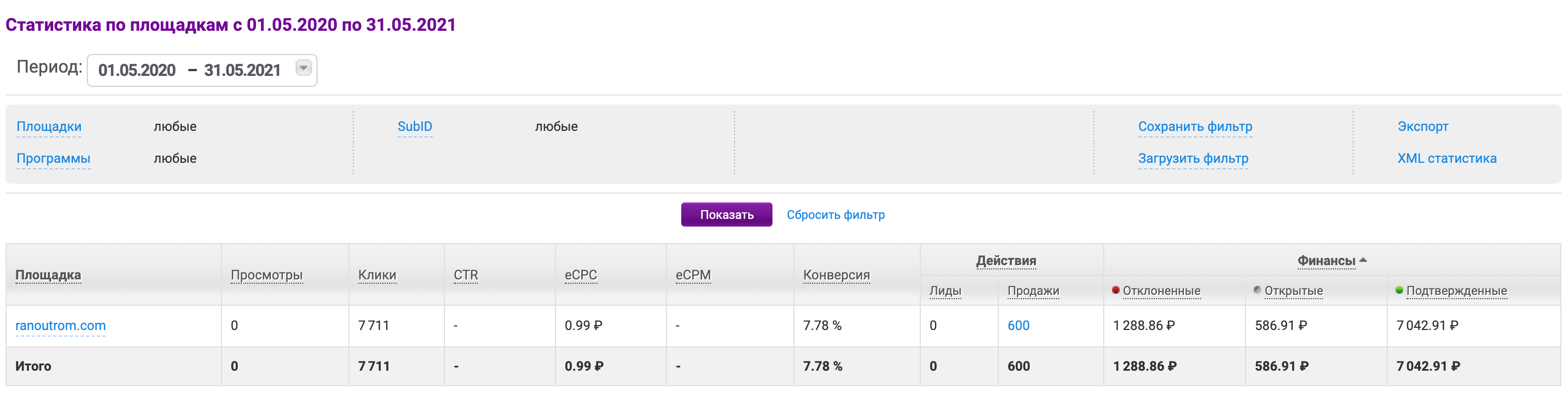The height and width of the screenshot is (396, 1568).
Task: Open the Программы filter selector
Action: pyautogui.click(x=53, y=158)
